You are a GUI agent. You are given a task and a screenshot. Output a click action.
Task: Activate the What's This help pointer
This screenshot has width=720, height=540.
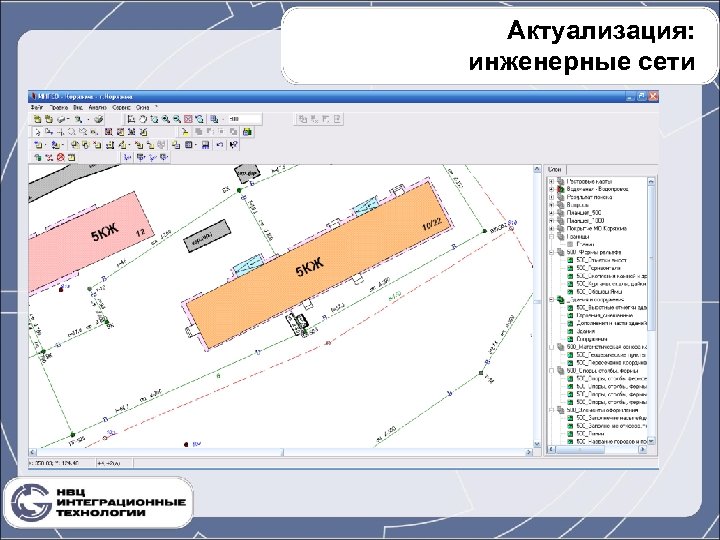(233, 145)
